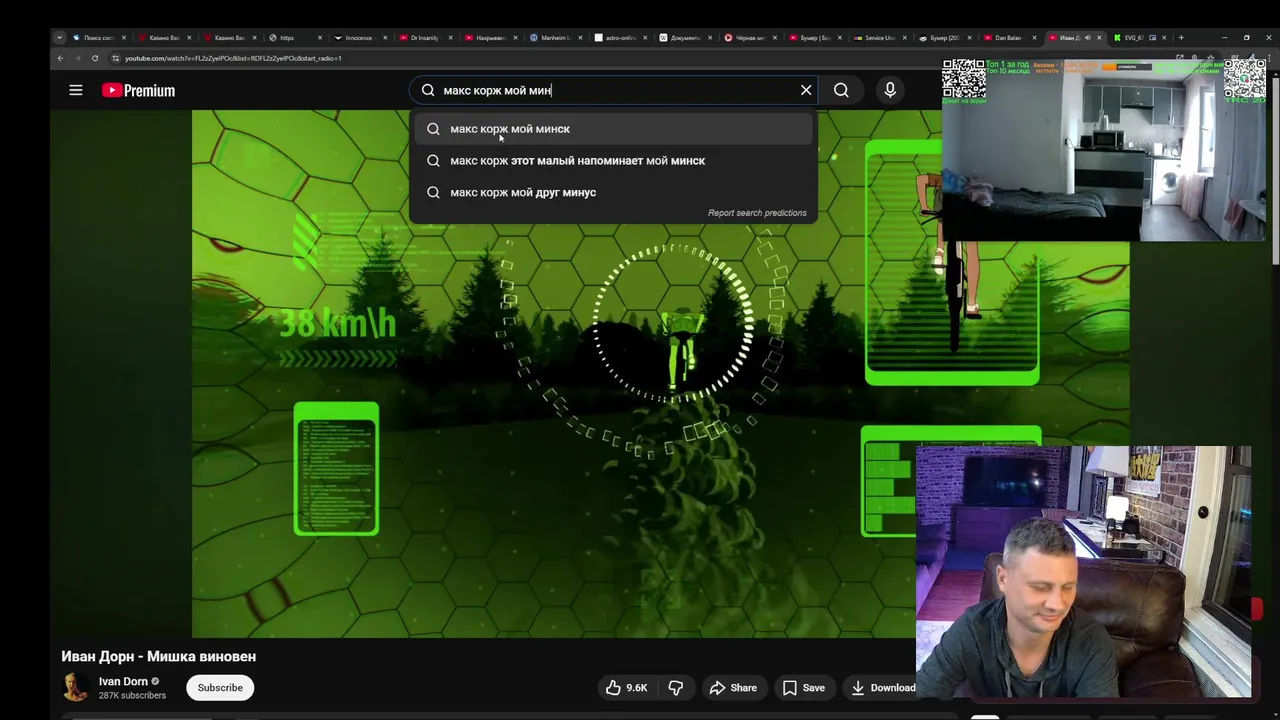Clear the search box with the X
Screen dimensions: 1280x720
click(806, 90)
